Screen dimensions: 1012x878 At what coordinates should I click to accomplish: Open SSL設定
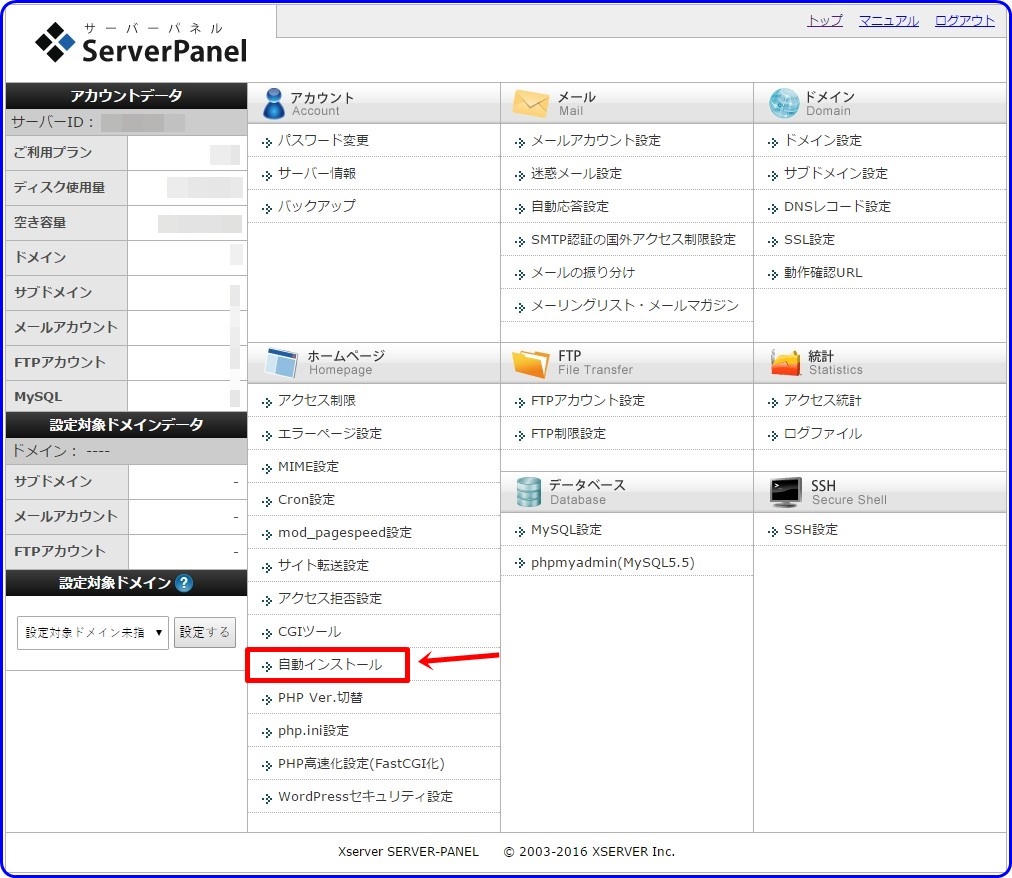coord(809,239)
